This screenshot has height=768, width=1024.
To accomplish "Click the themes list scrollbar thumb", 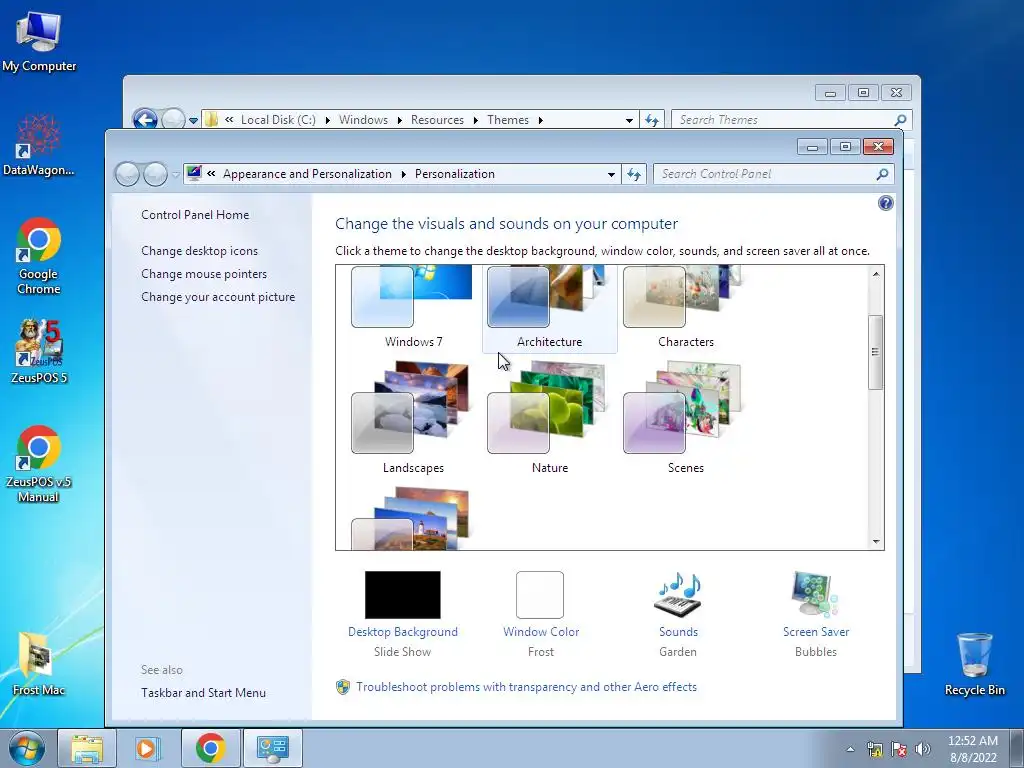I will tap(876, 352).
